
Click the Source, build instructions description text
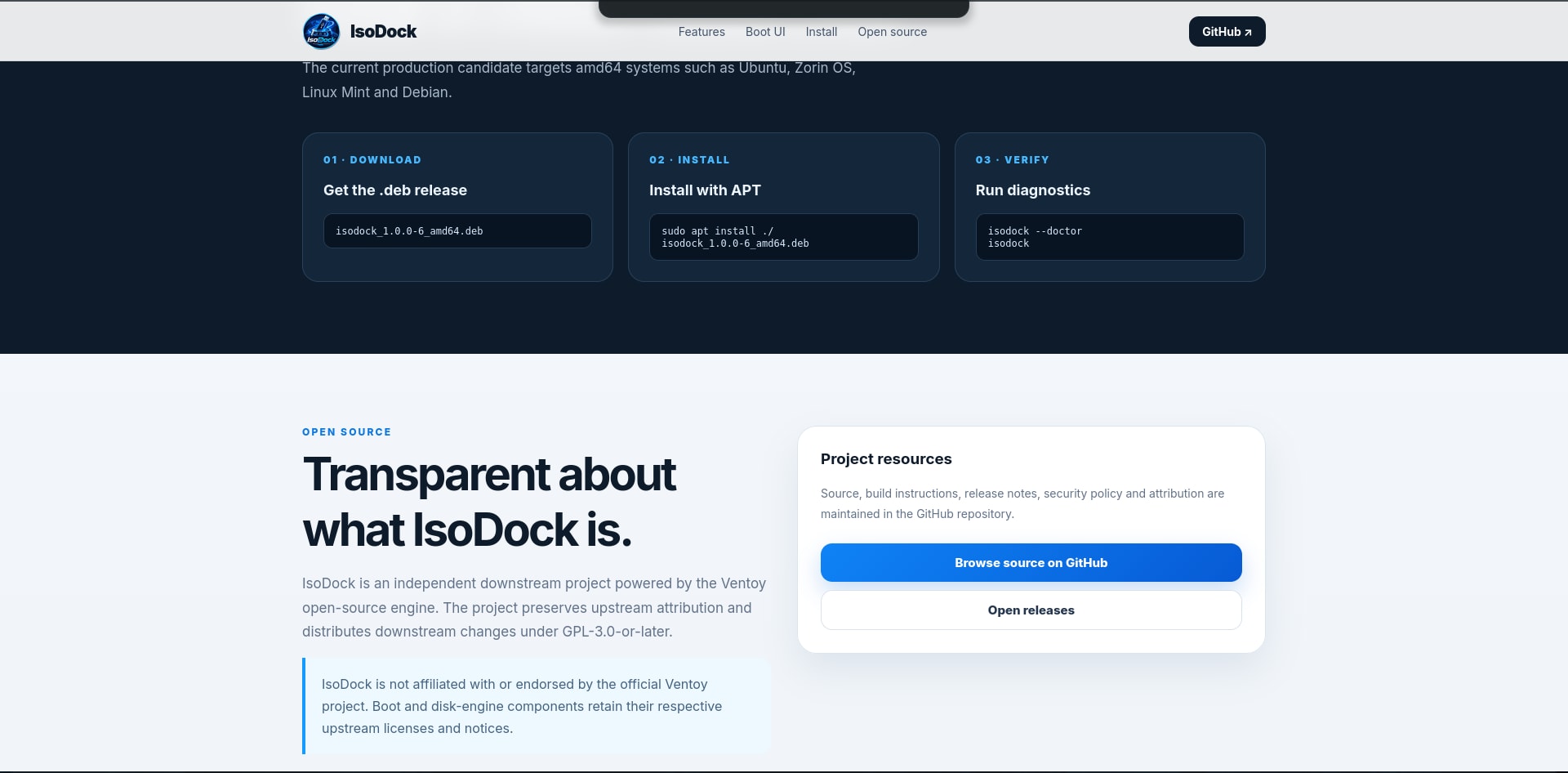pyautogui.click(x=1022, y=503)
